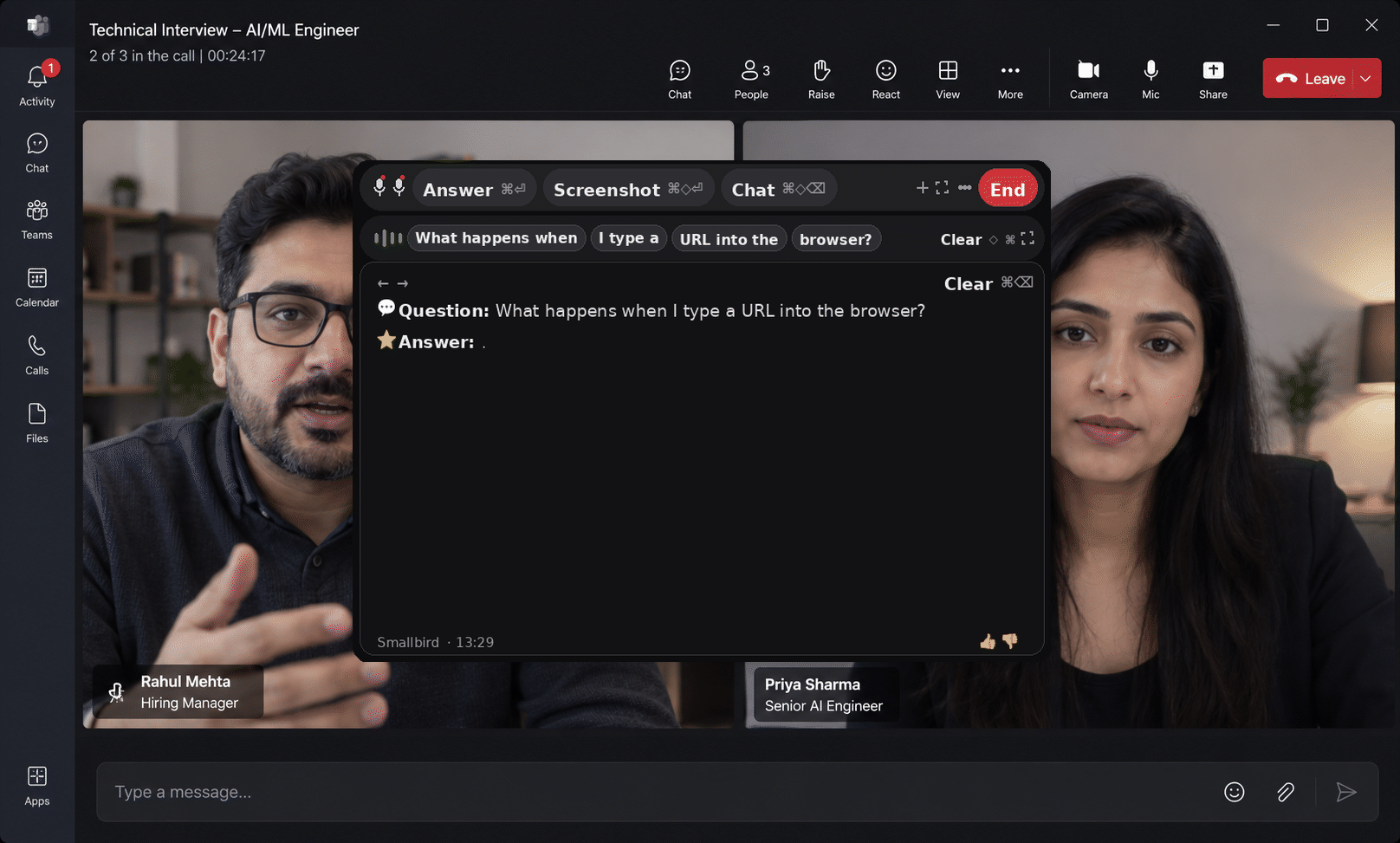End the overlay assistant session
This screenshot has height=843, width=1400.
(1008, 189)
